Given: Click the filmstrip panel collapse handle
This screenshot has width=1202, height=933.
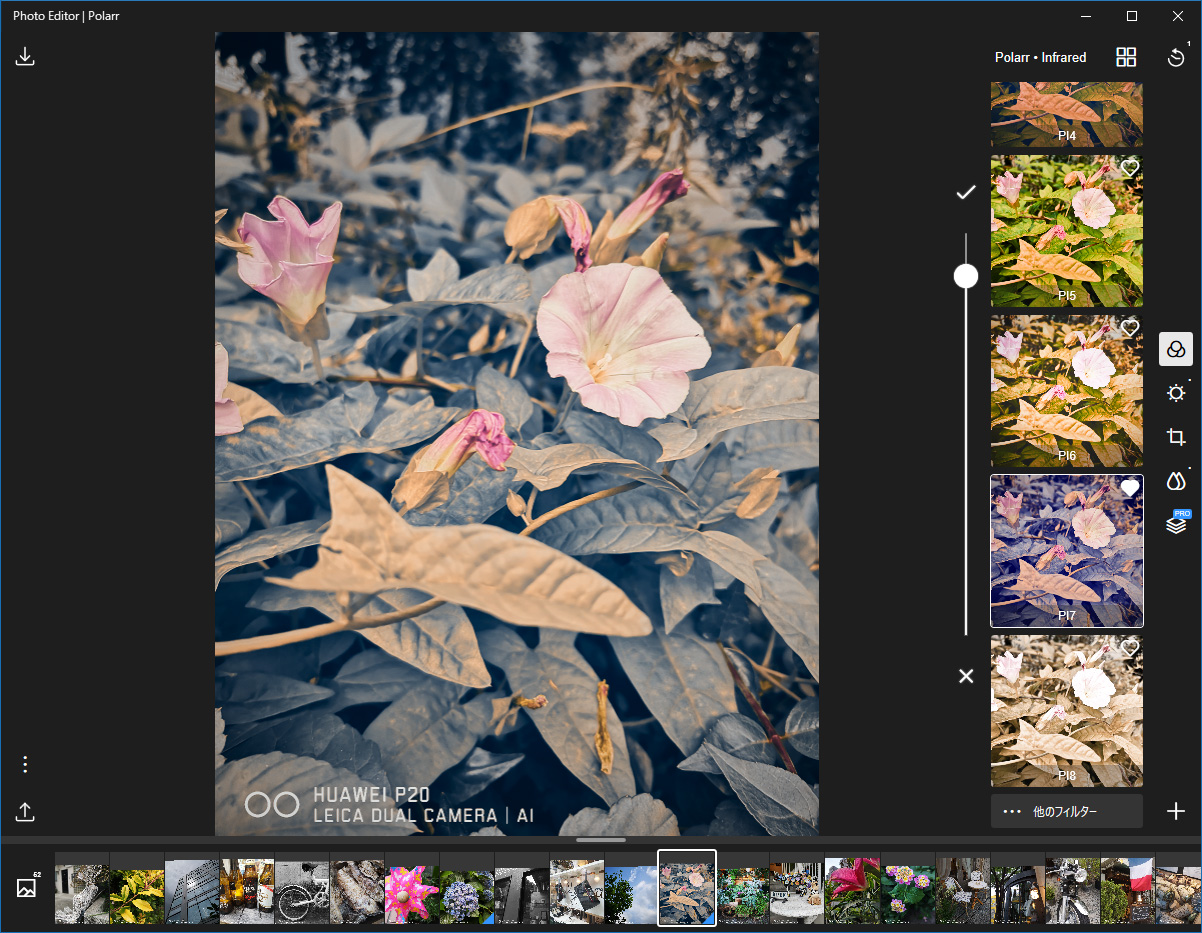Looking at the screenshot, I should click(601, 839).
